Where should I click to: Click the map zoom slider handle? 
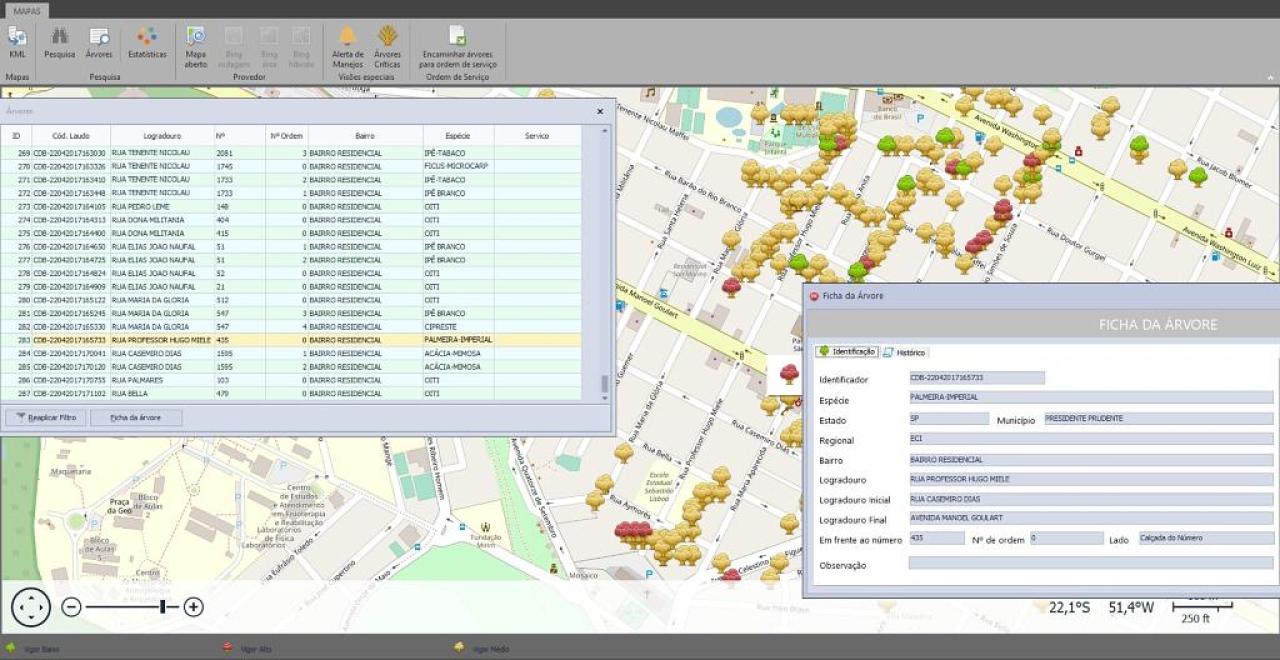(x=163, y=606)
